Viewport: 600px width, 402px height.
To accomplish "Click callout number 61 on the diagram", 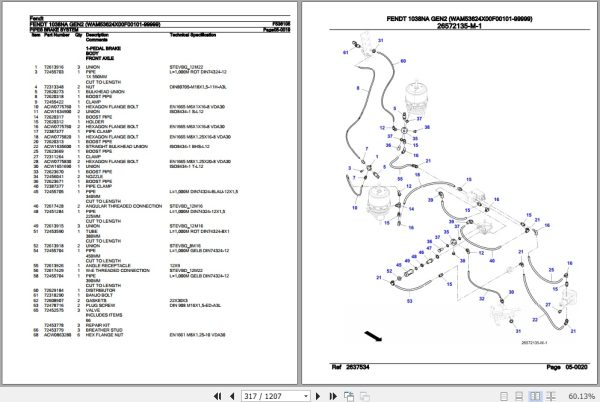I will pos(346,52).
